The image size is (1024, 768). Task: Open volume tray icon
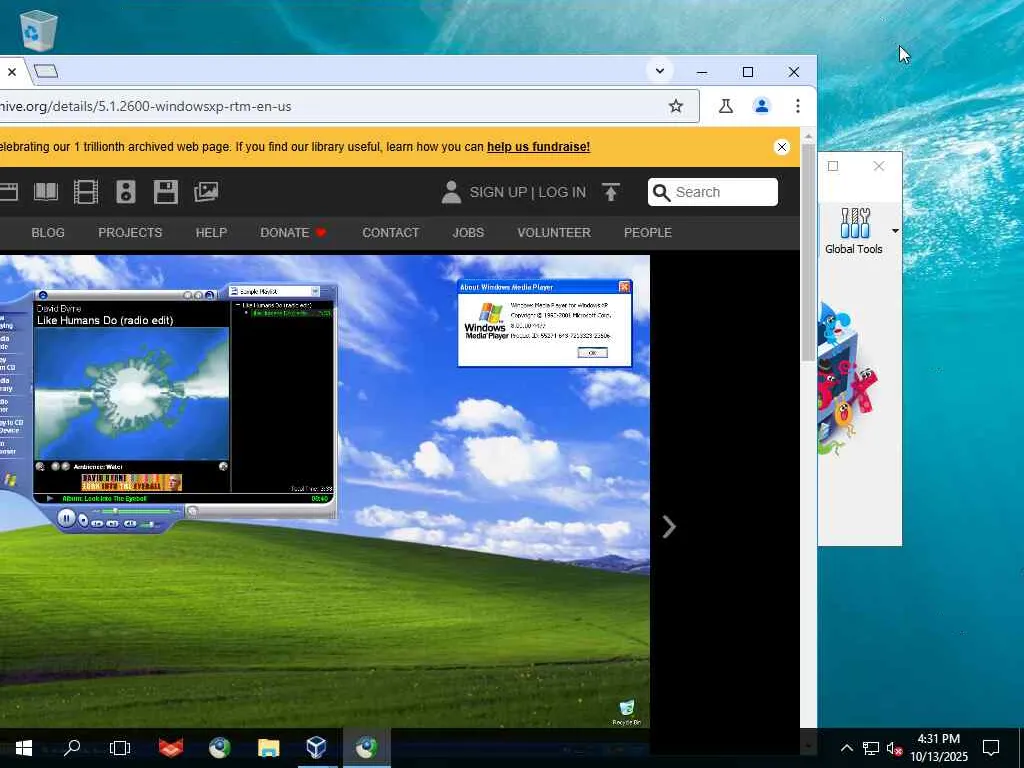[895, 748]
